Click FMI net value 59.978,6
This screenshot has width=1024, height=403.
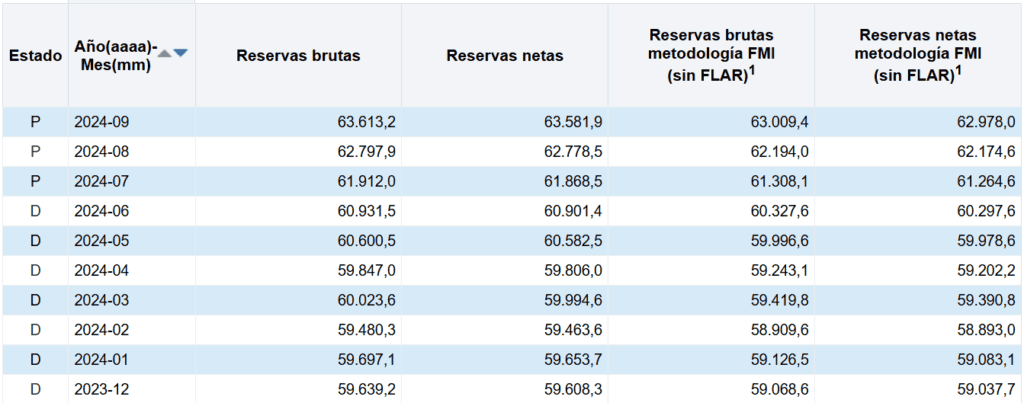(987, 241)
